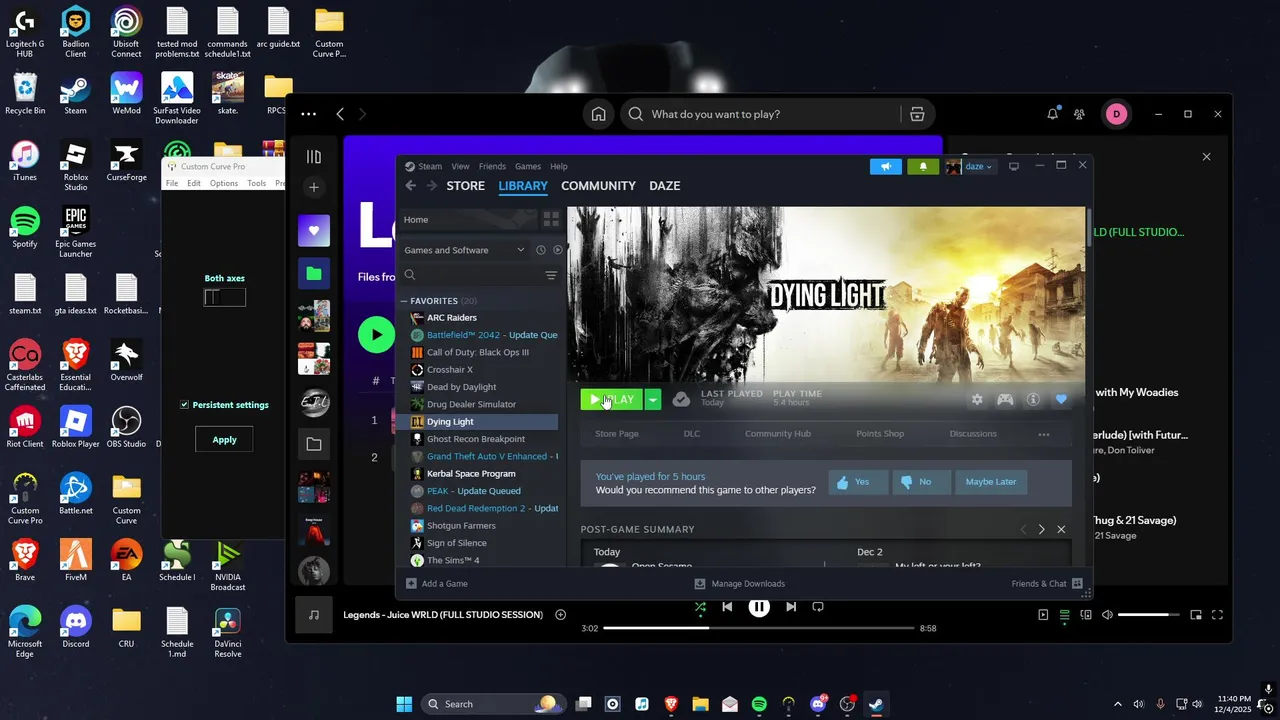This screenshot has height=720, width=1280.
Task: Open daze account dropdown in Steam
Action: (970, 167)
